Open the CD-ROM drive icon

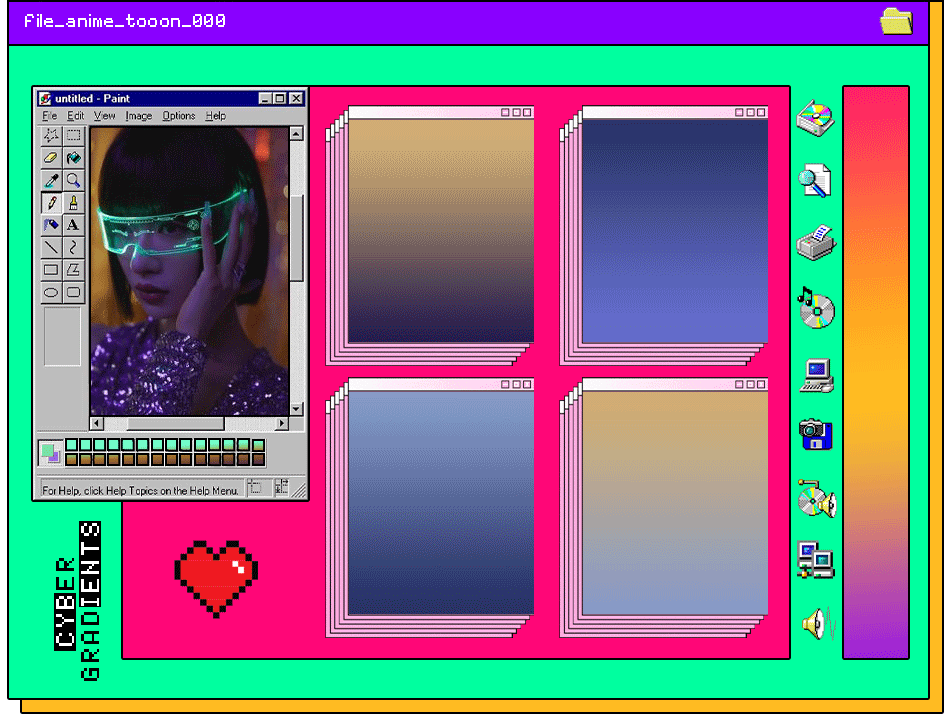coord(815,118)
